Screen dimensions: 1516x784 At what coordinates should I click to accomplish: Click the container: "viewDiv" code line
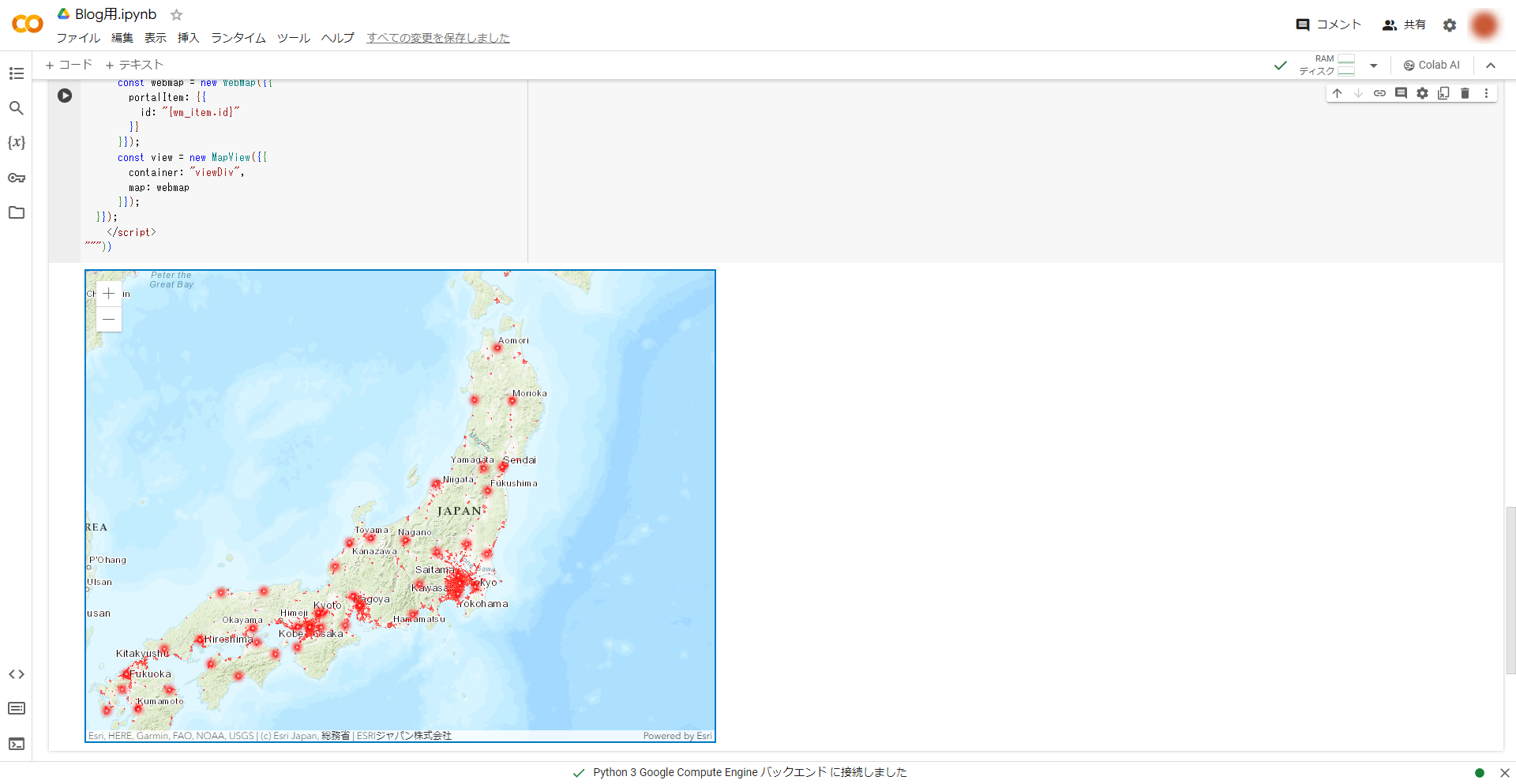point(186,173)
